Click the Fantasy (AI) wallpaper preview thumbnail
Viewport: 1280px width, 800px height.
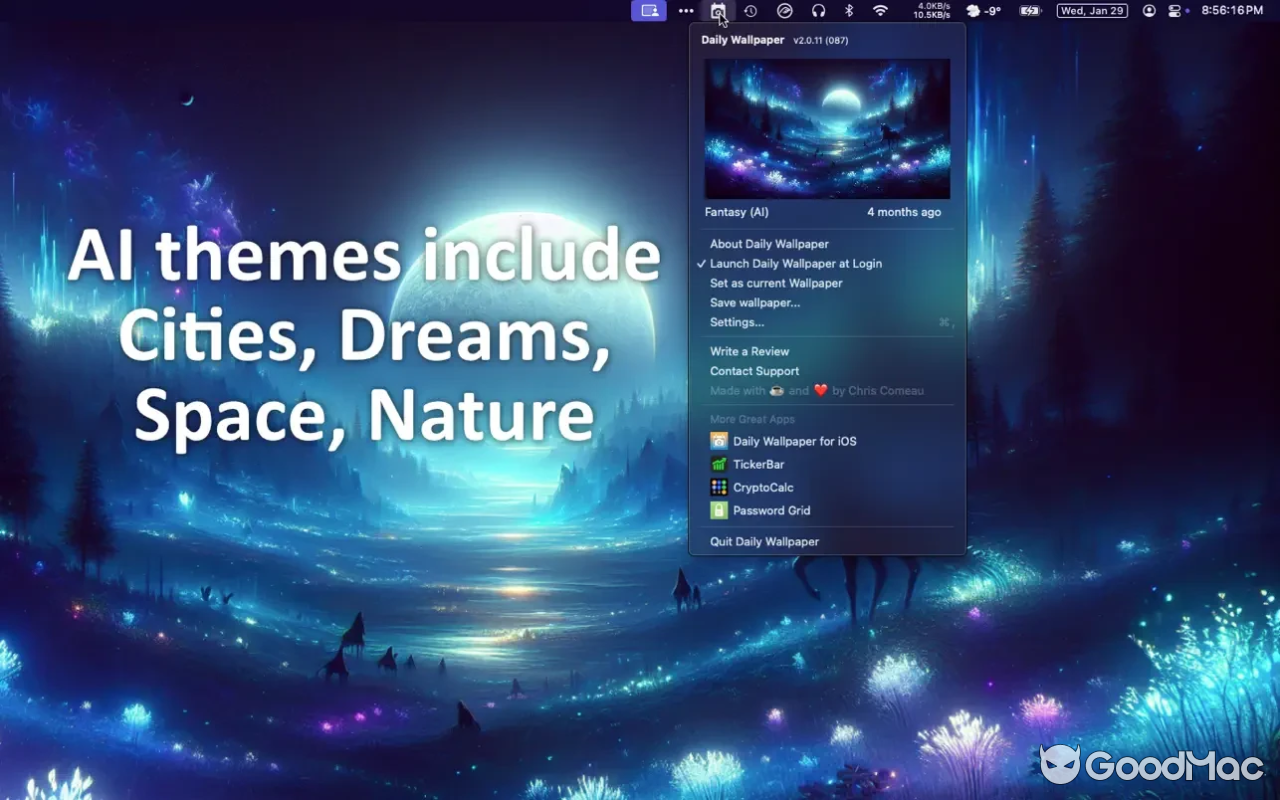pos(827,128)
